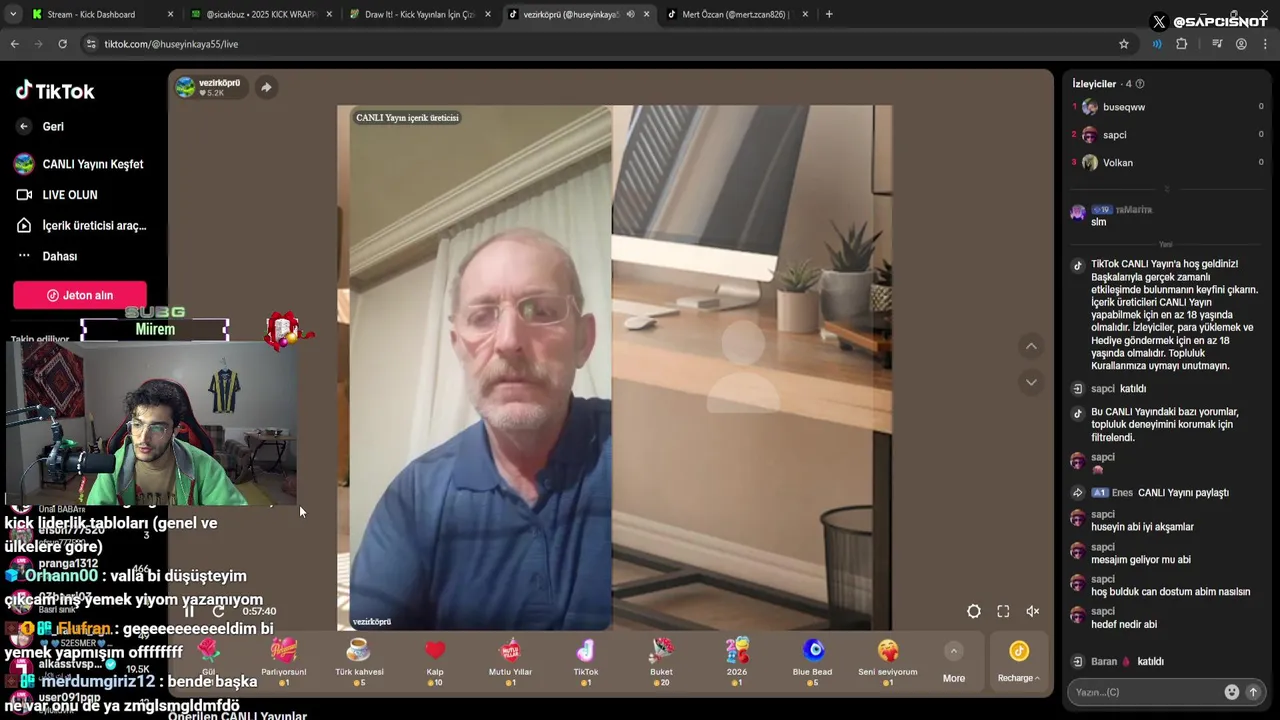Bookmark this page with the star
This screenshot has width=1280, height=720.
pos(1123,44)
